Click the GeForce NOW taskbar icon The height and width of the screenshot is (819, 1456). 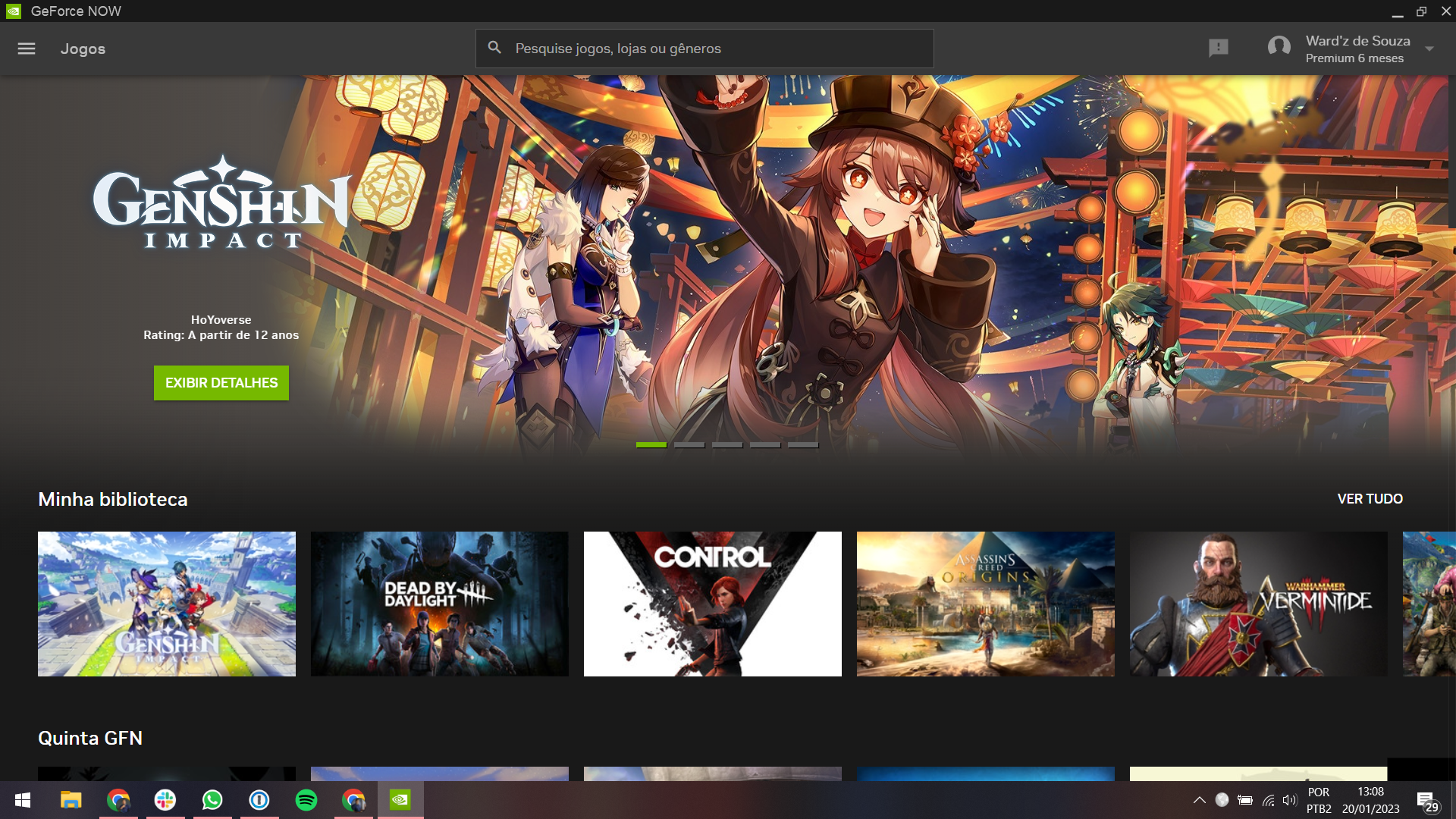click(400, 800)
